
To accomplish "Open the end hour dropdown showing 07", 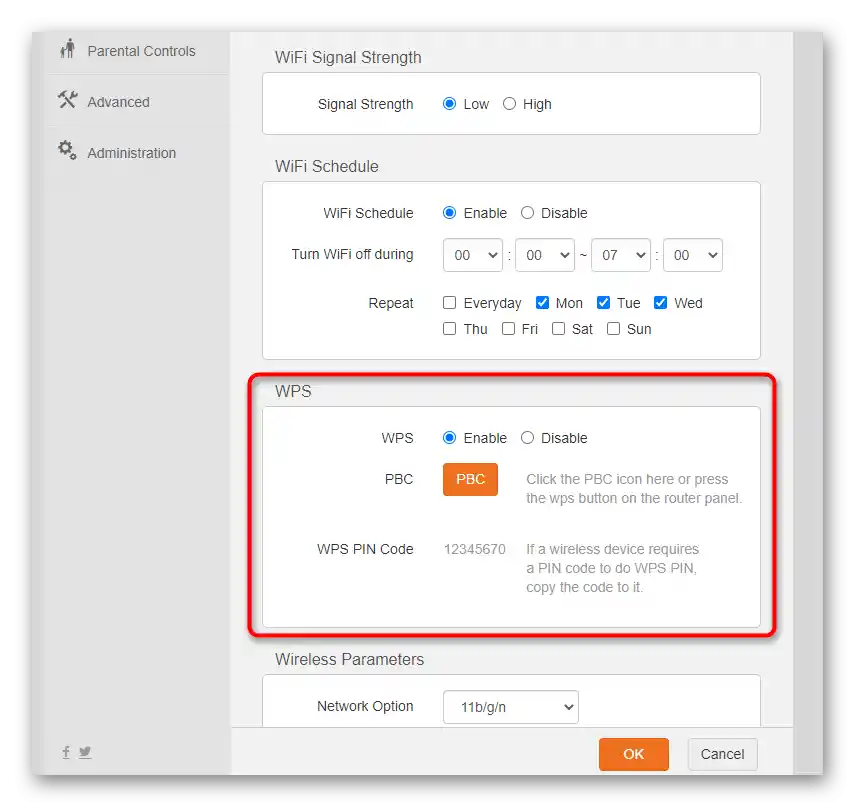I will [x=621, y=255].
